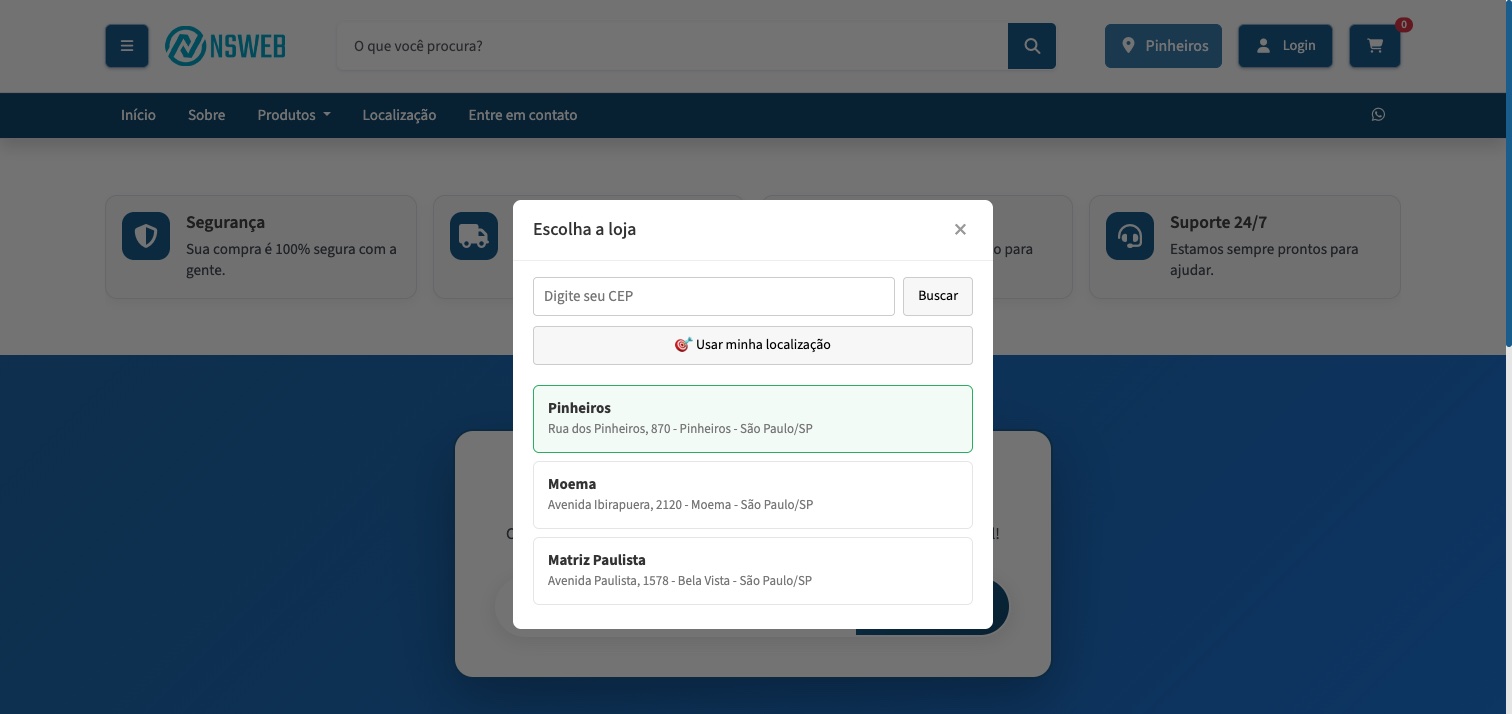This screenshot has height=714, width=1512.
Task: Click the 'Suporte 24/7' heading text
Action: (1218, 222)
